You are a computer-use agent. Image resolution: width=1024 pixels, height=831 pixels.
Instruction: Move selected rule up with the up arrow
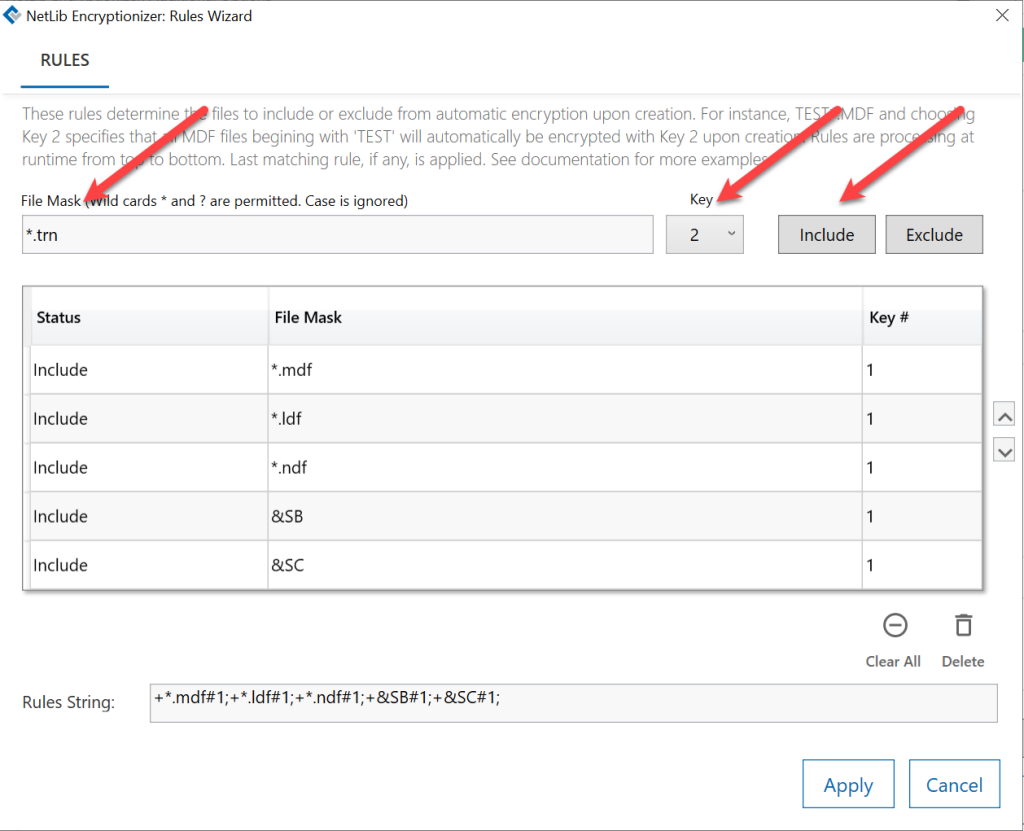[x=1004, y=415]
